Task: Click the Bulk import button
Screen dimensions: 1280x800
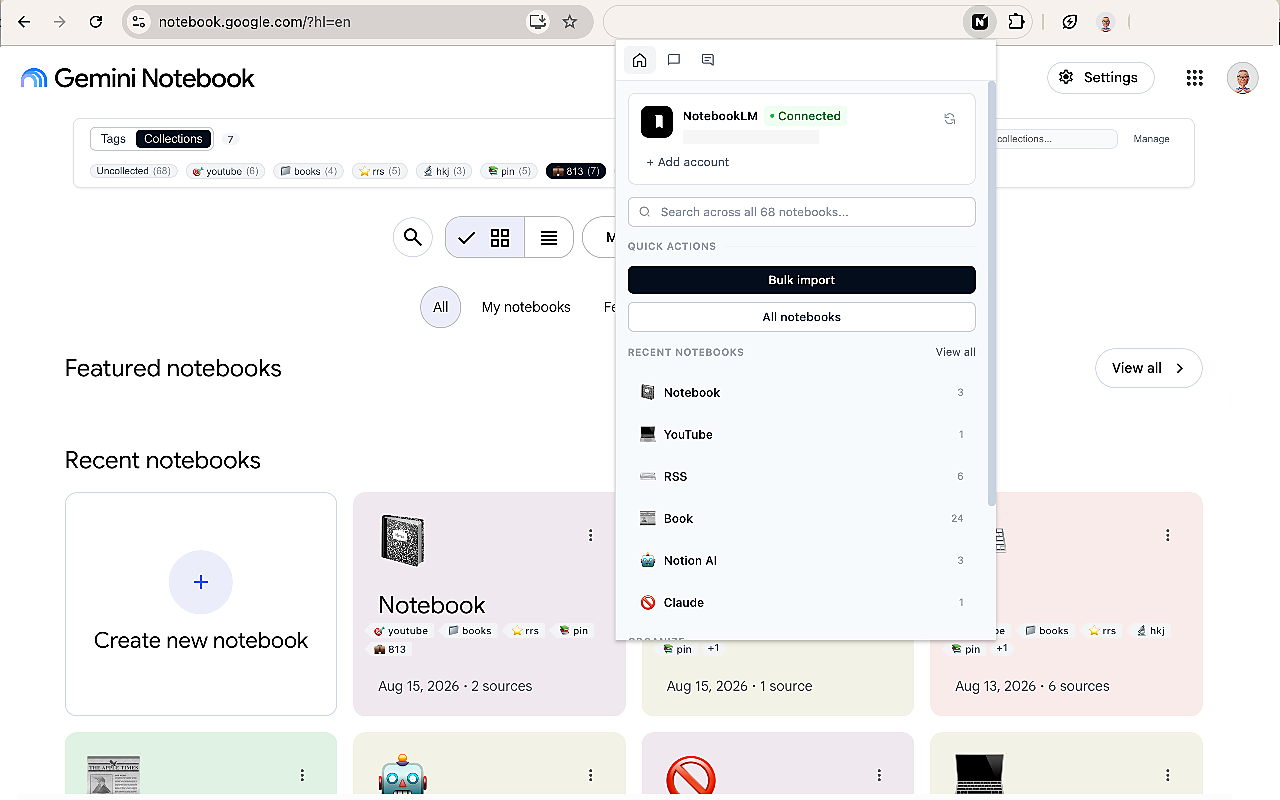Action: pyautogui.click(x=802, y=280)
